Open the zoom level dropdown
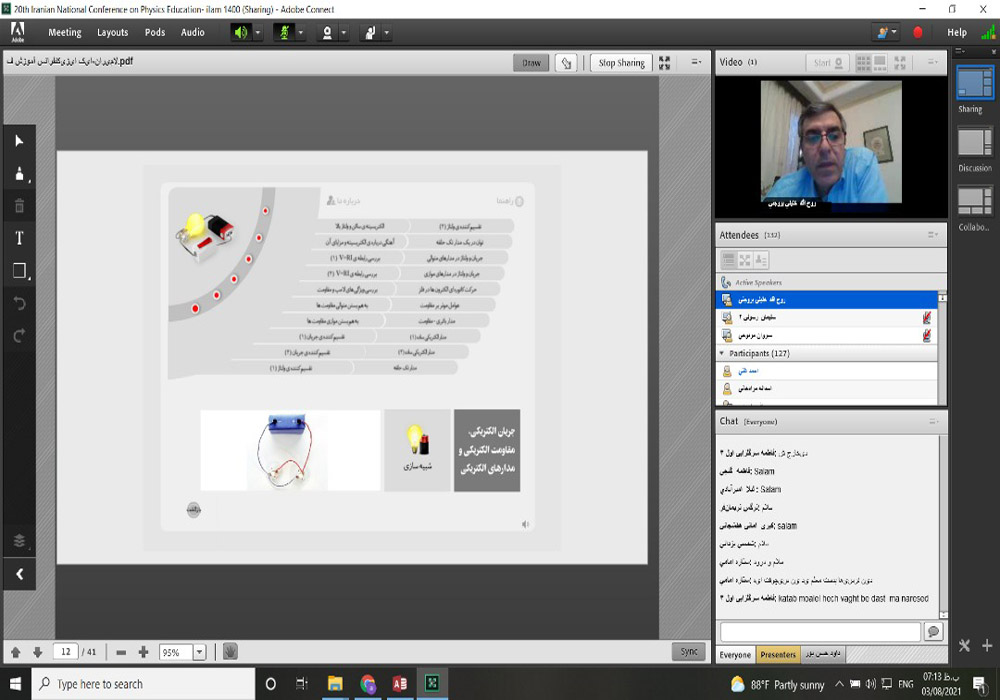 tap(199, 652)
